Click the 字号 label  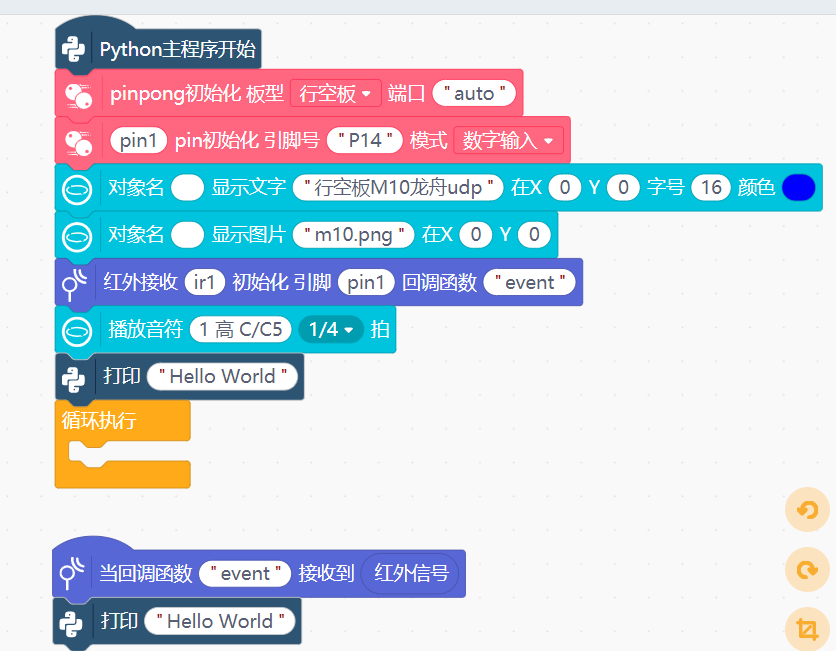point(665,187)
